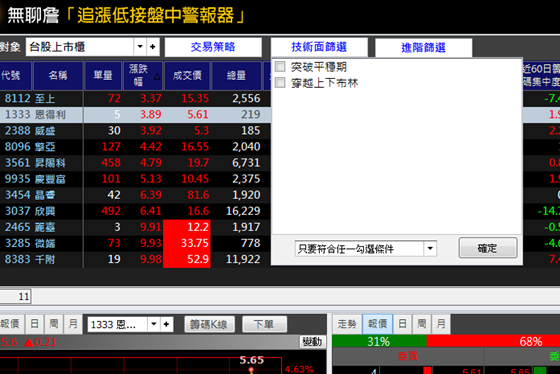Viewport: 560px width, 374px height.
Task: Switch left chart to 日 tab
Action: coord(34,324)
